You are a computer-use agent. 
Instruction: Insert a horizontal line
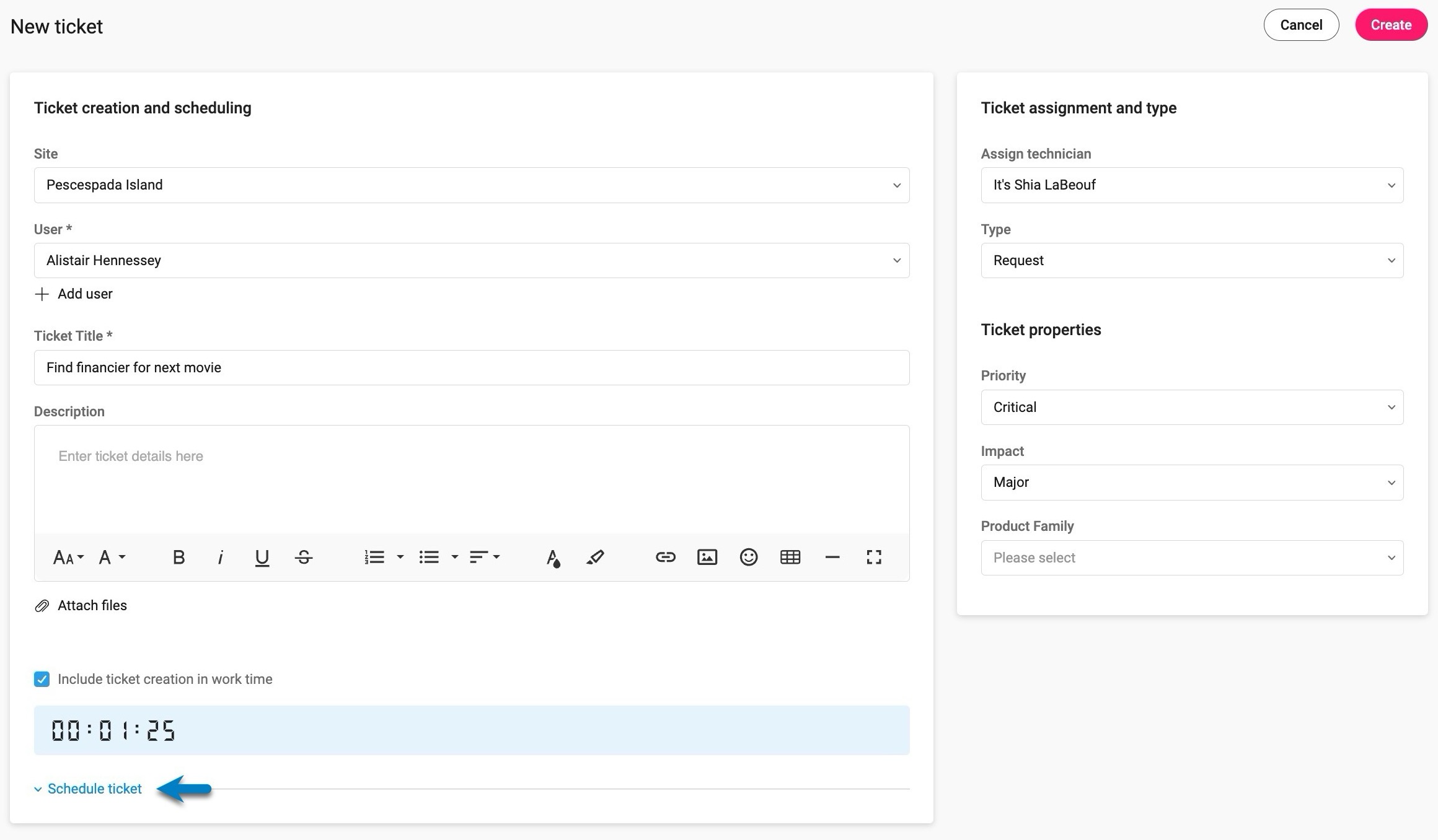coord(832,558)
